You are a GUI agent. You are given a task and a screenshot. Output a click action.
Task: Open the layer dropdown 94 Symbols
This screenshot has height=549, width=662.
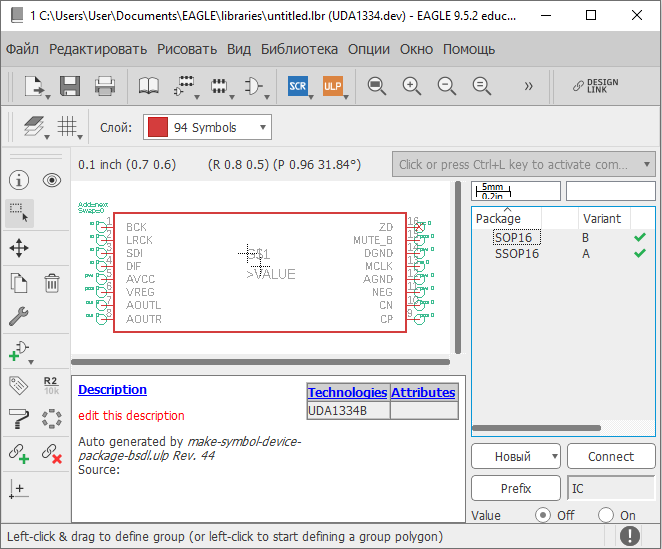[207, 127]
